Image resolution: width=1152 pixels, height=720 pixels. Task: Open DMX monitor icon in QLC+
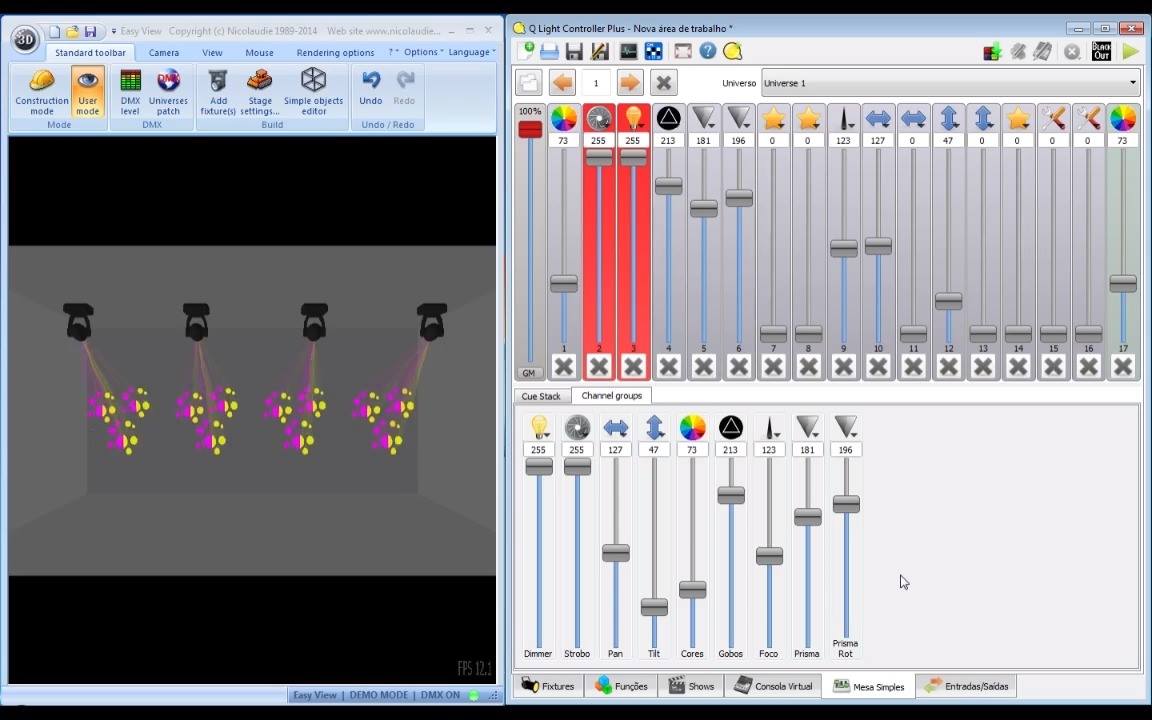click(x=629, y=51)
